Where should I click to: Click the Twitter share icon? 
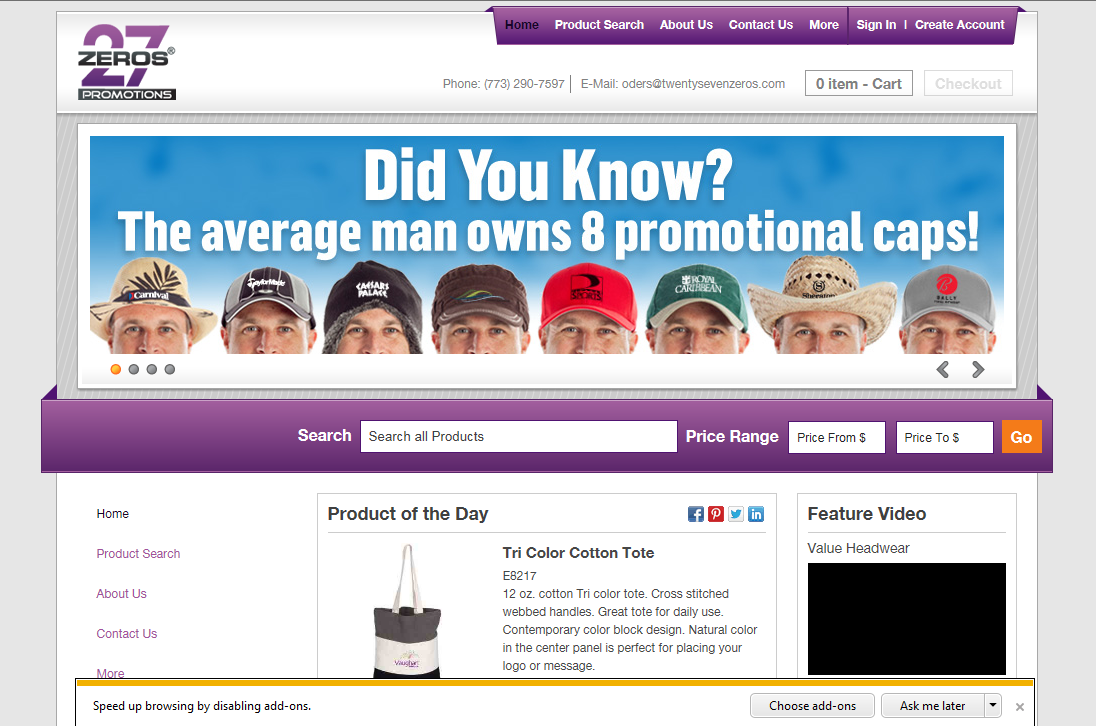[x=736, y=514]
